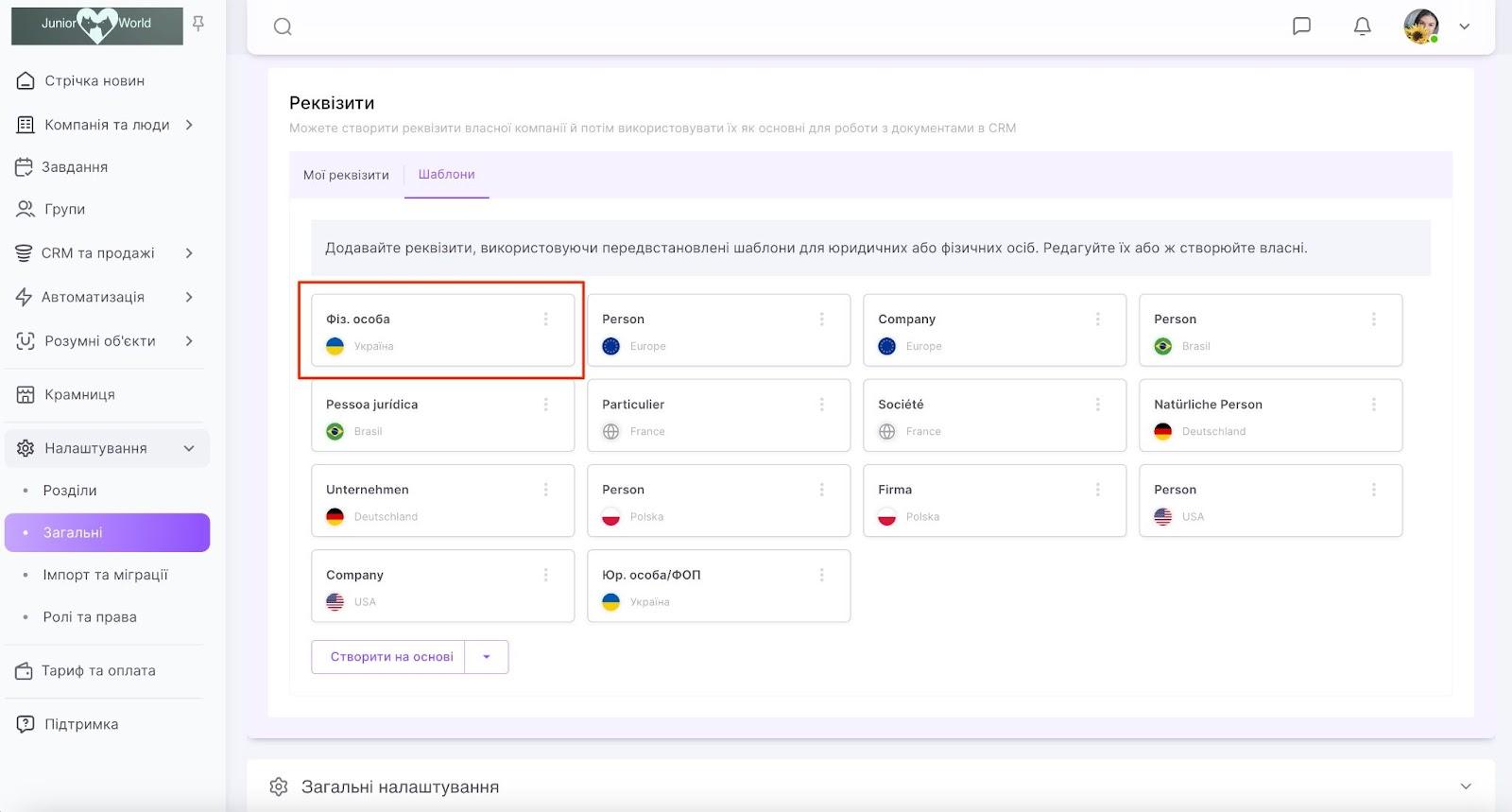The height and width of the screenshot is (812, 1512).
Task: Go to Ролі та права settings
Action: pyautogui.click(x=90, y=617)
